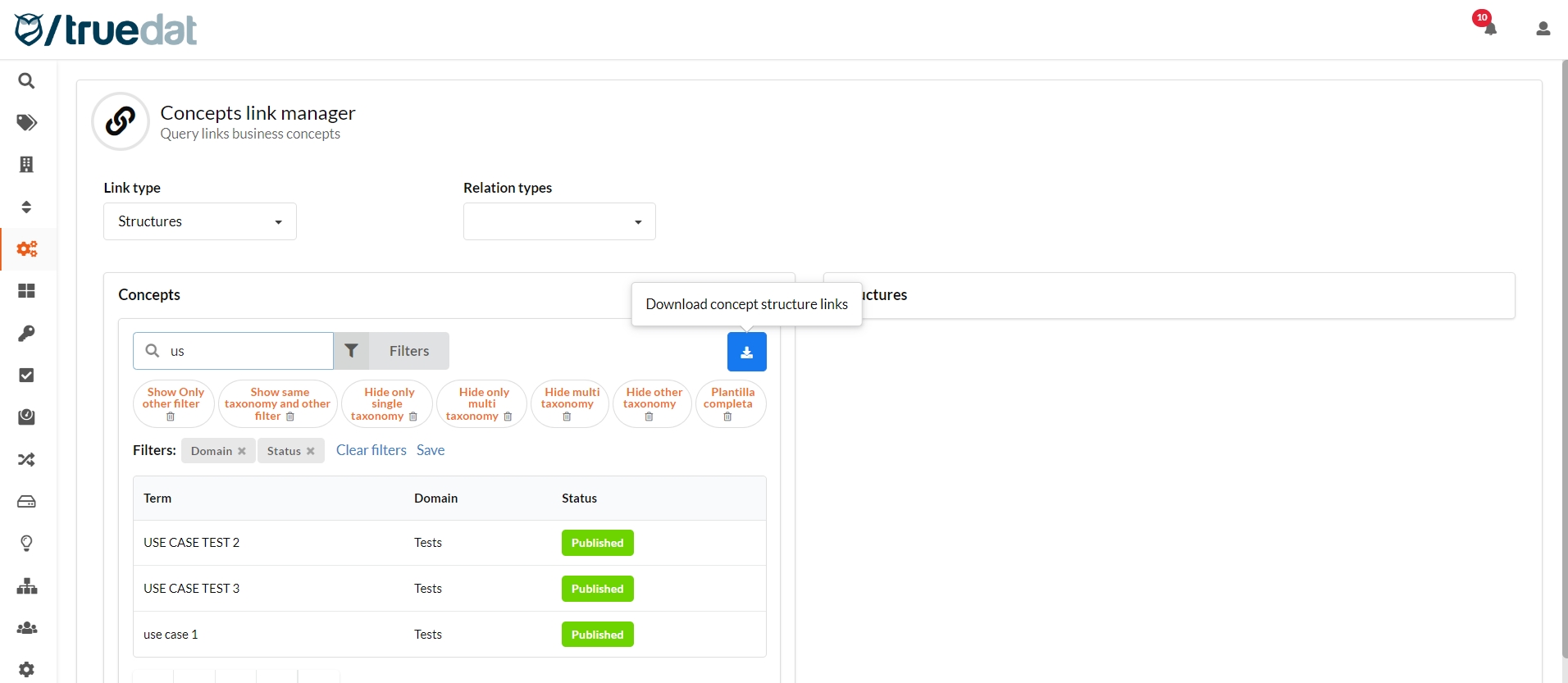Click Save to store current filters
The height and width of the screenshot is (683, 1568).
click(x=430, y=450)
